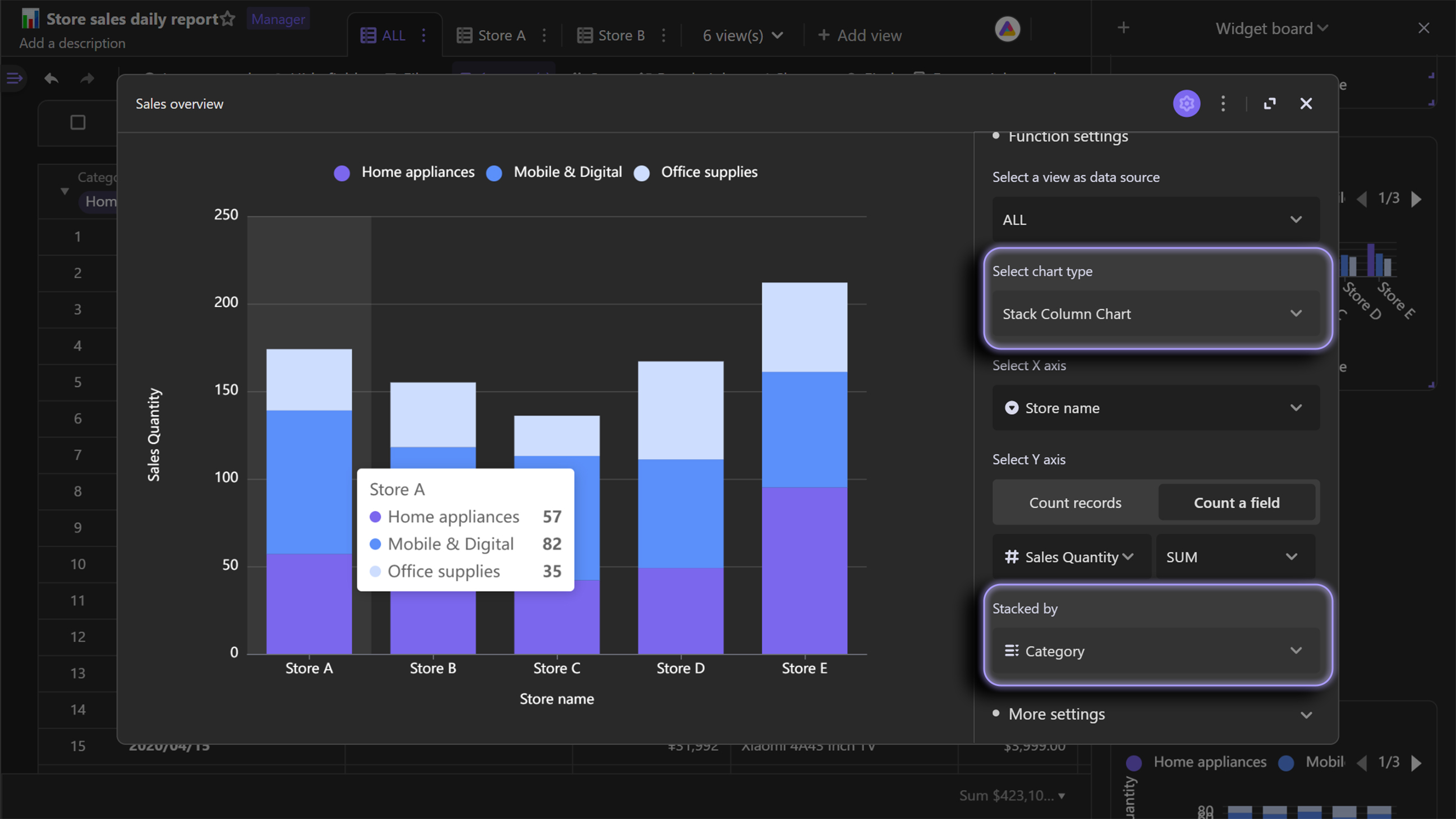Click row number 5 in the grid

click(x=78, y=382)
